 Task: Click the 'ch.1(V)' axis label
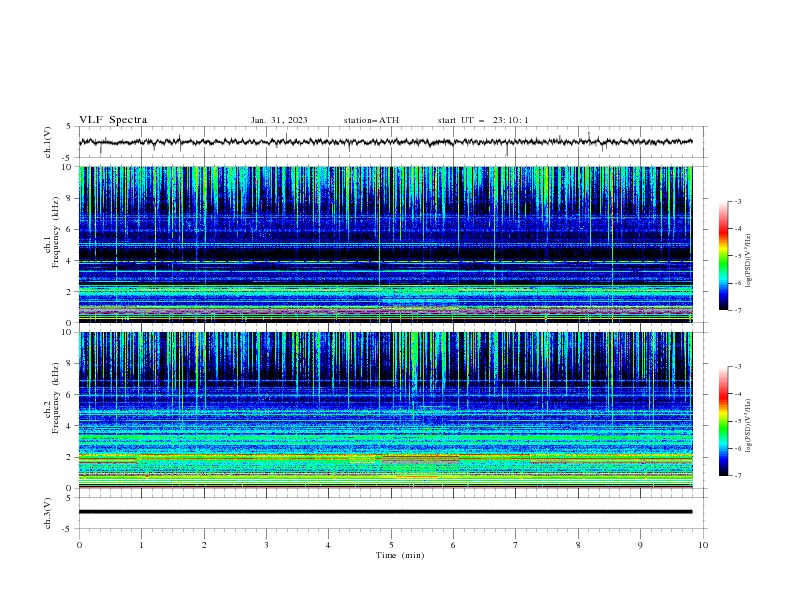48,142
